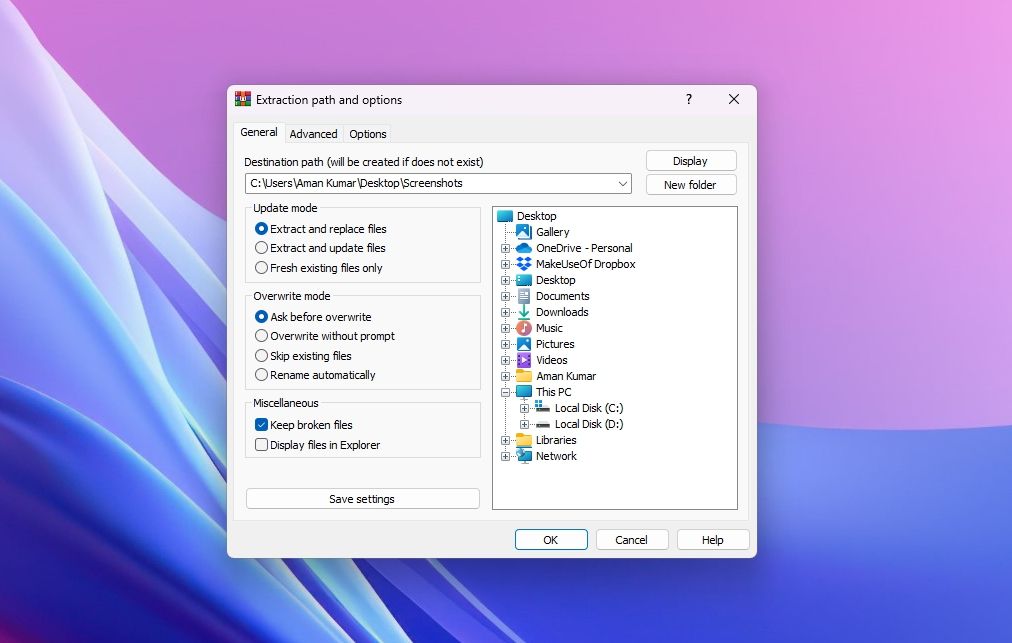1012x643 pixels.
Task: Select the Local Disk (C:) drive icon
Action: [x=543, y=408]
